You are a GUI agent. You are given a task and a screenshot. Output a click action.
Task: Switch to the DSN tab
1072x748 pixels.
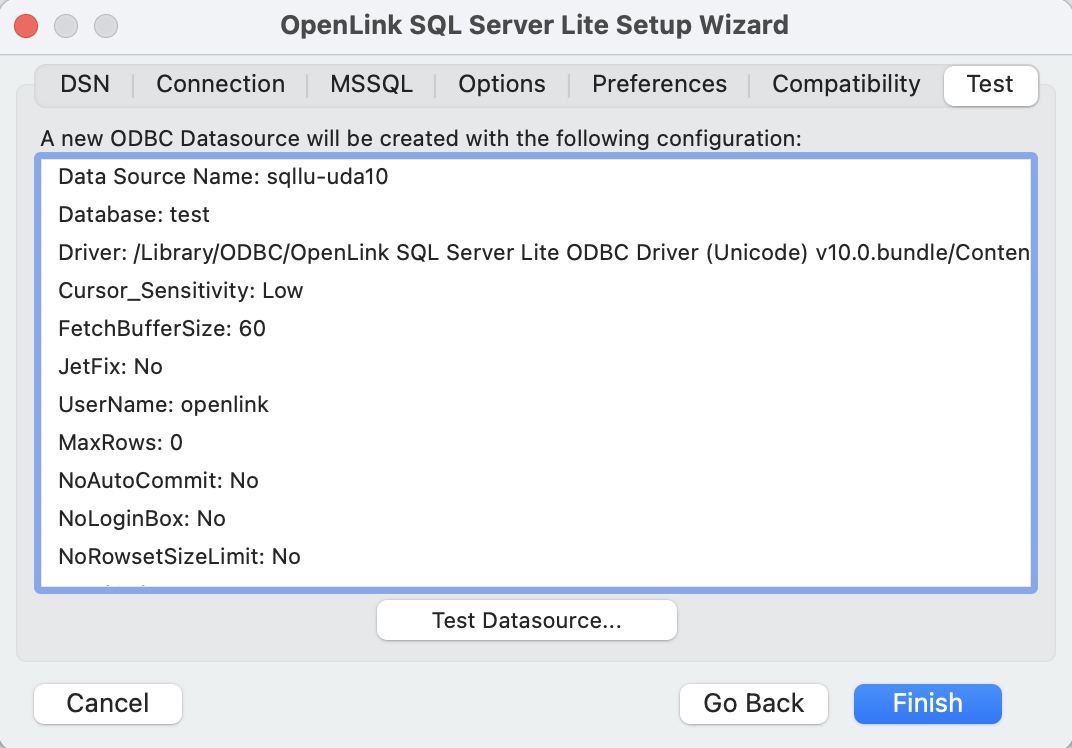(84, 84)
